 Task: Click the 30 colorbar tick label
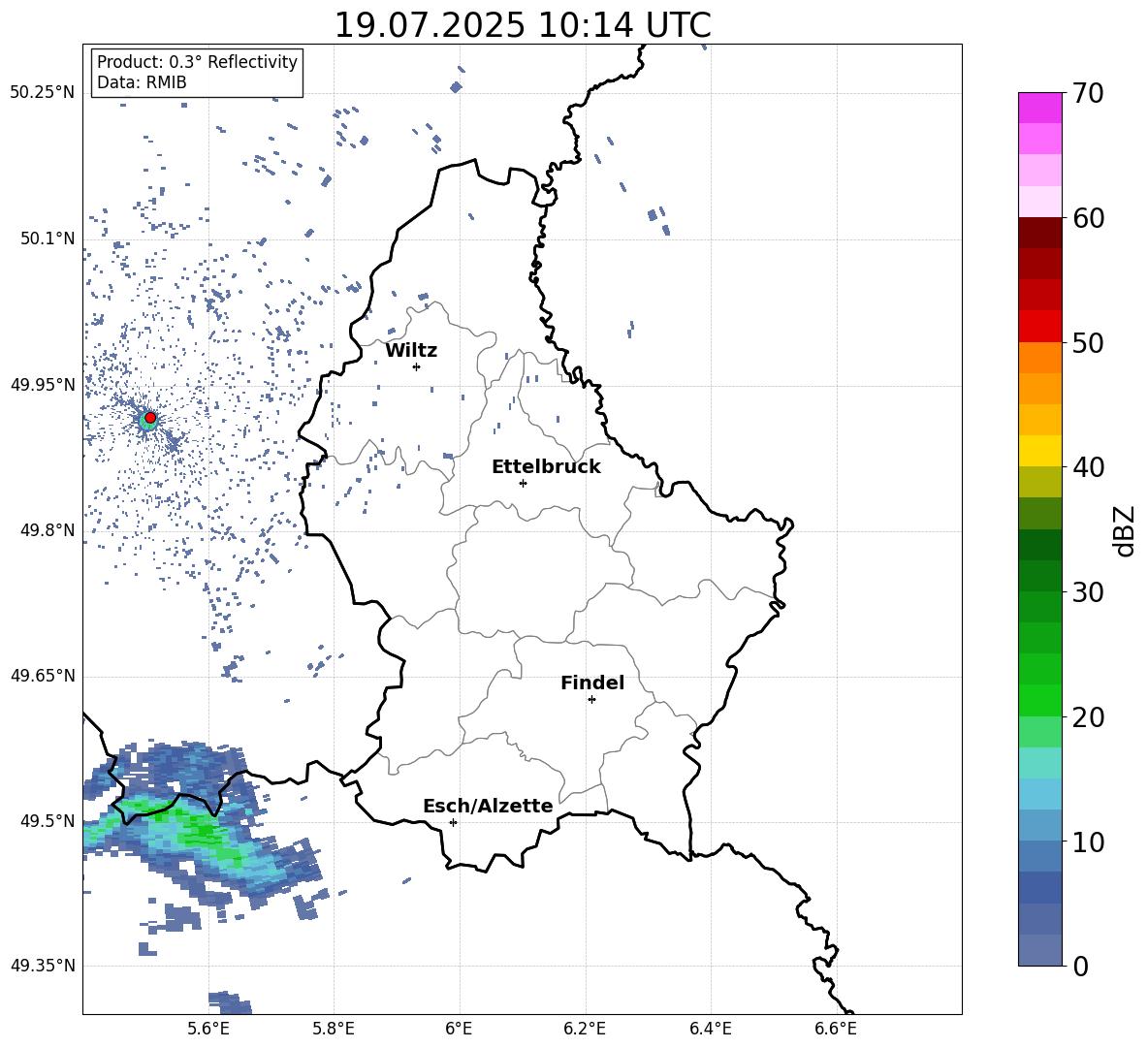[x=1088, y=592]
